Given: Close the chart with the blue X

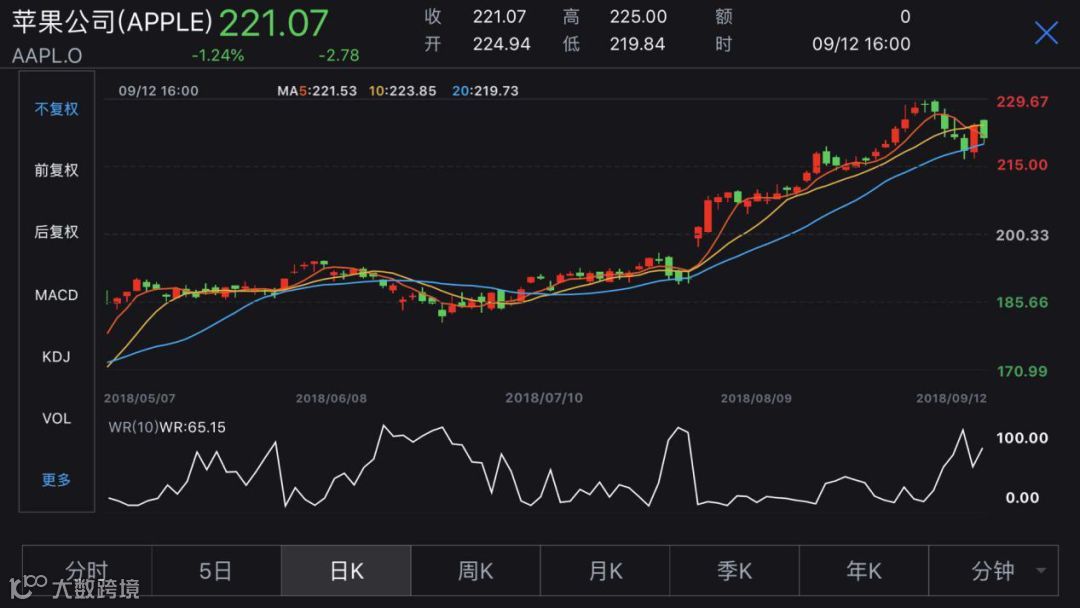Looking at the screenshot, I should 1046,32.
